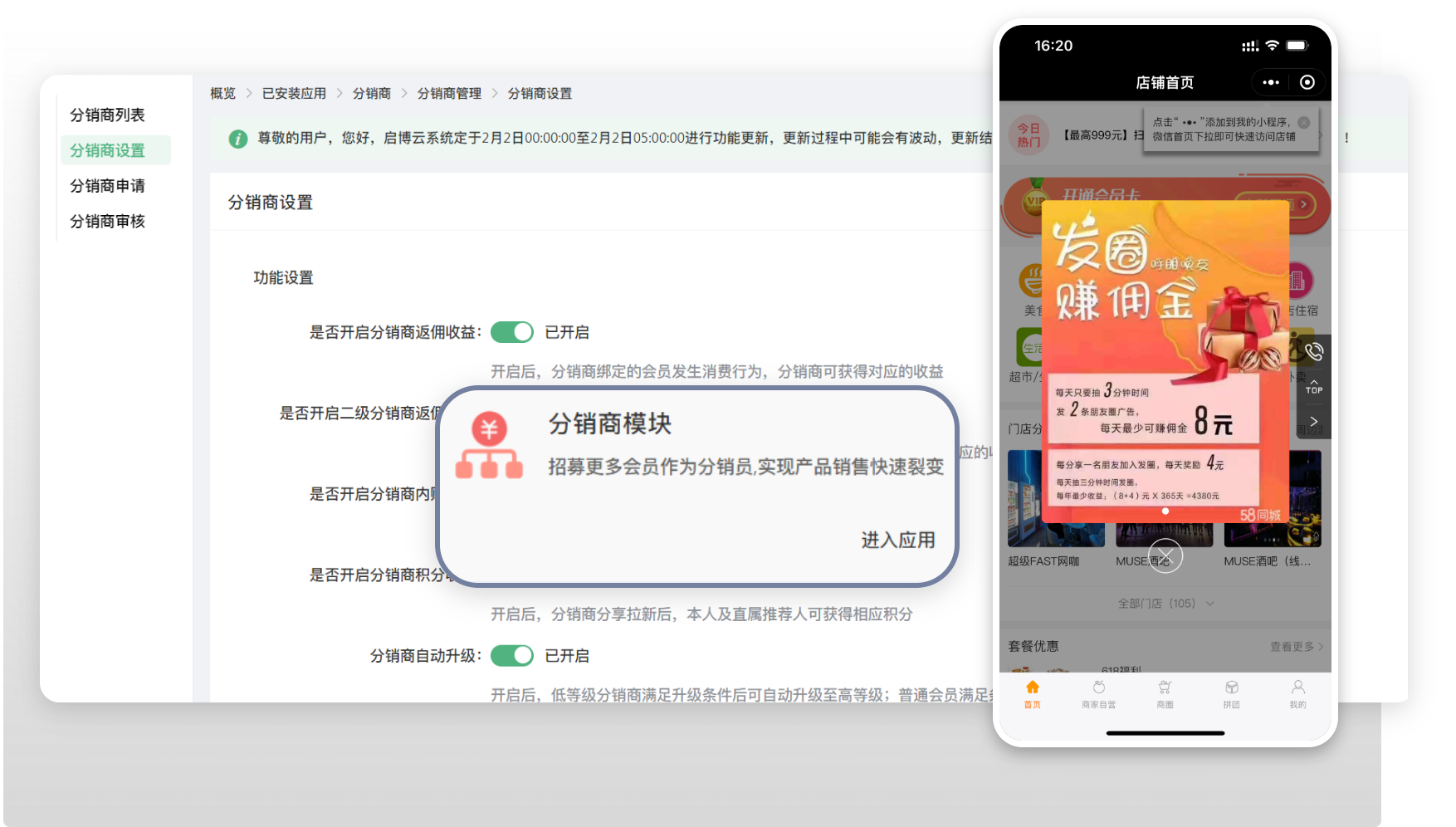Click the phone call floating icon

pos(1313,351)
